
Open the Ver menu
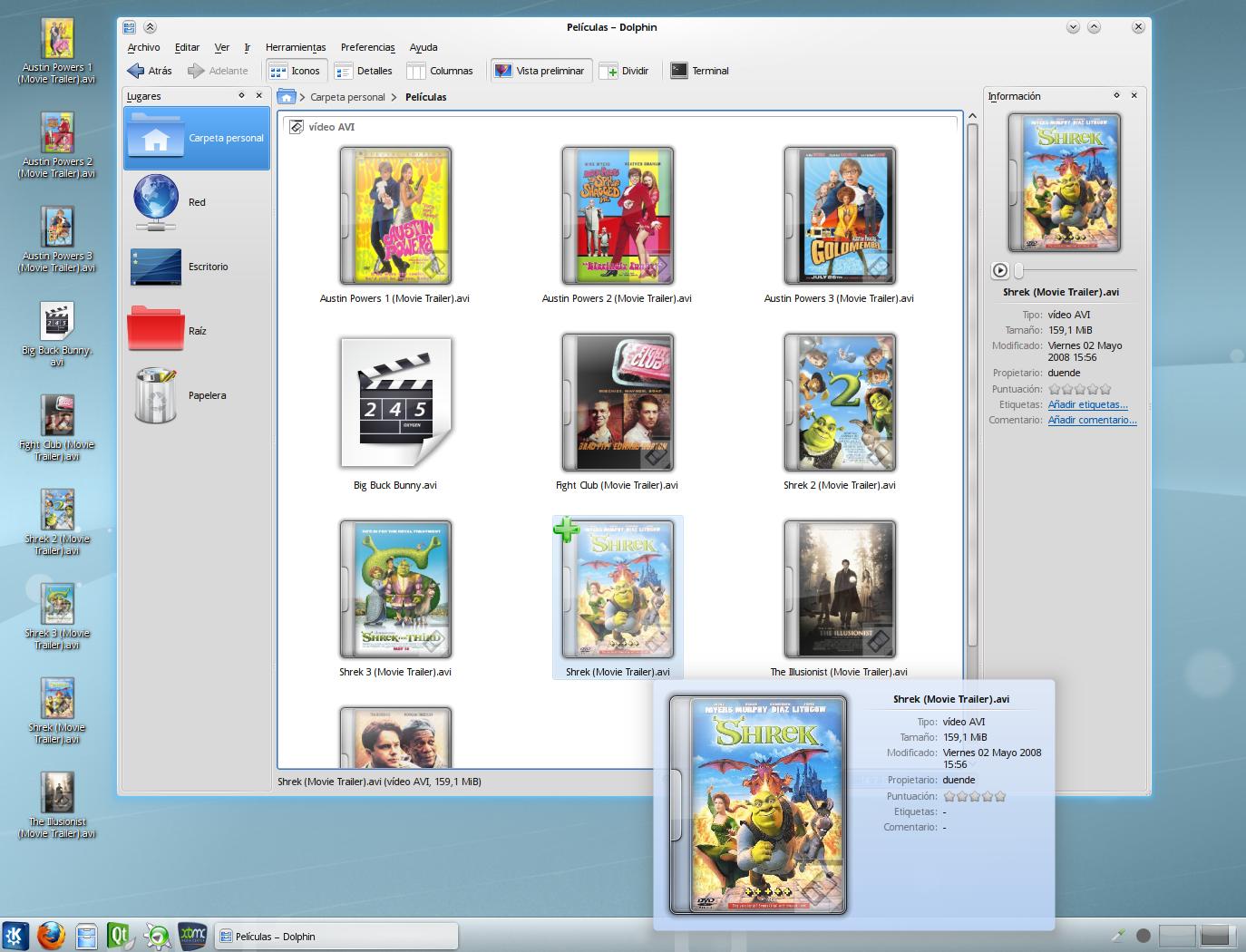click(222, 47)
